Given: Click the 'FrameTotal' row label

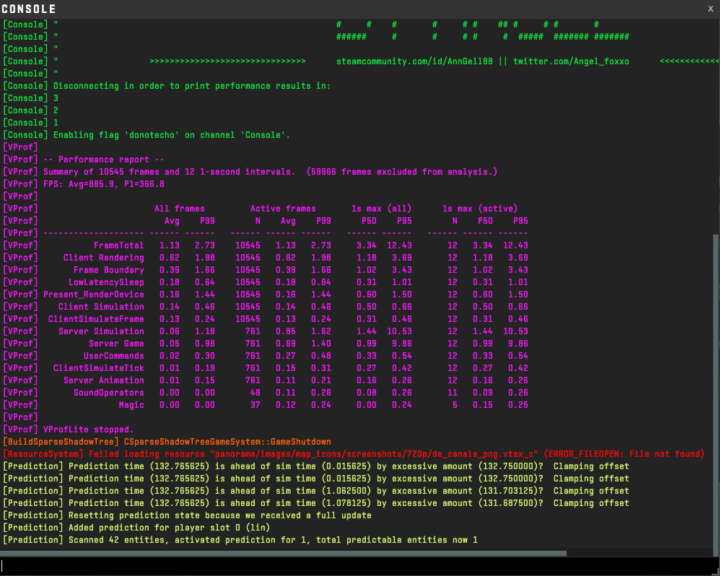Looking at the screenshot, I should click(118, 245).
